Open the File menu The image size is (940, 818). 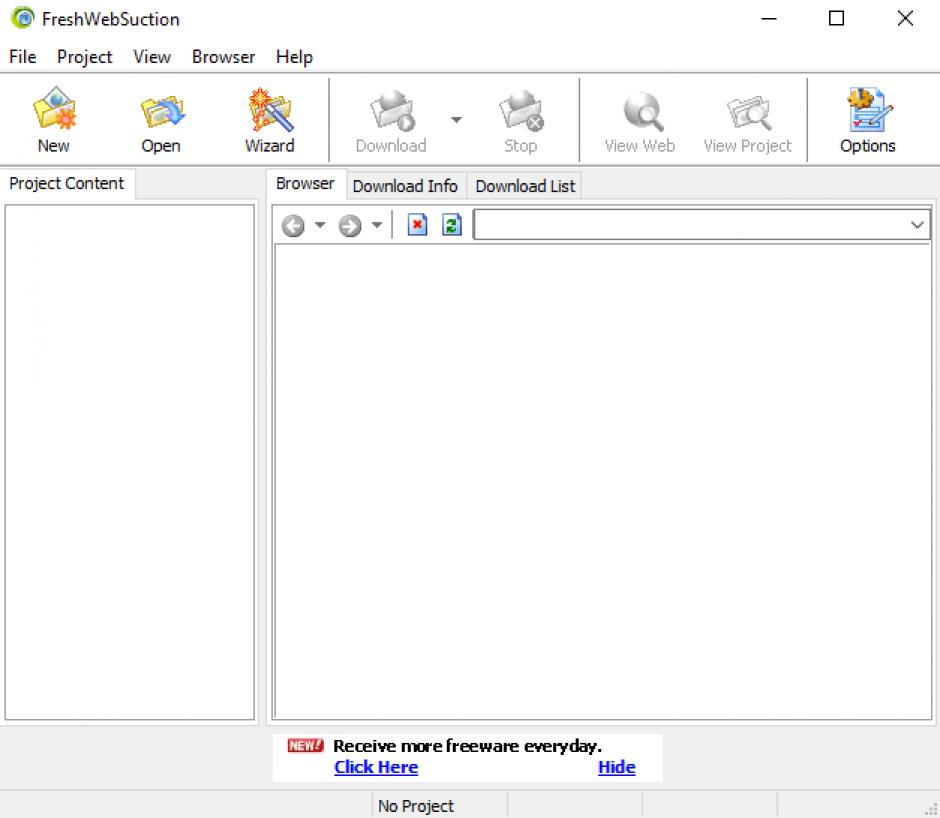tap(23, 57)
